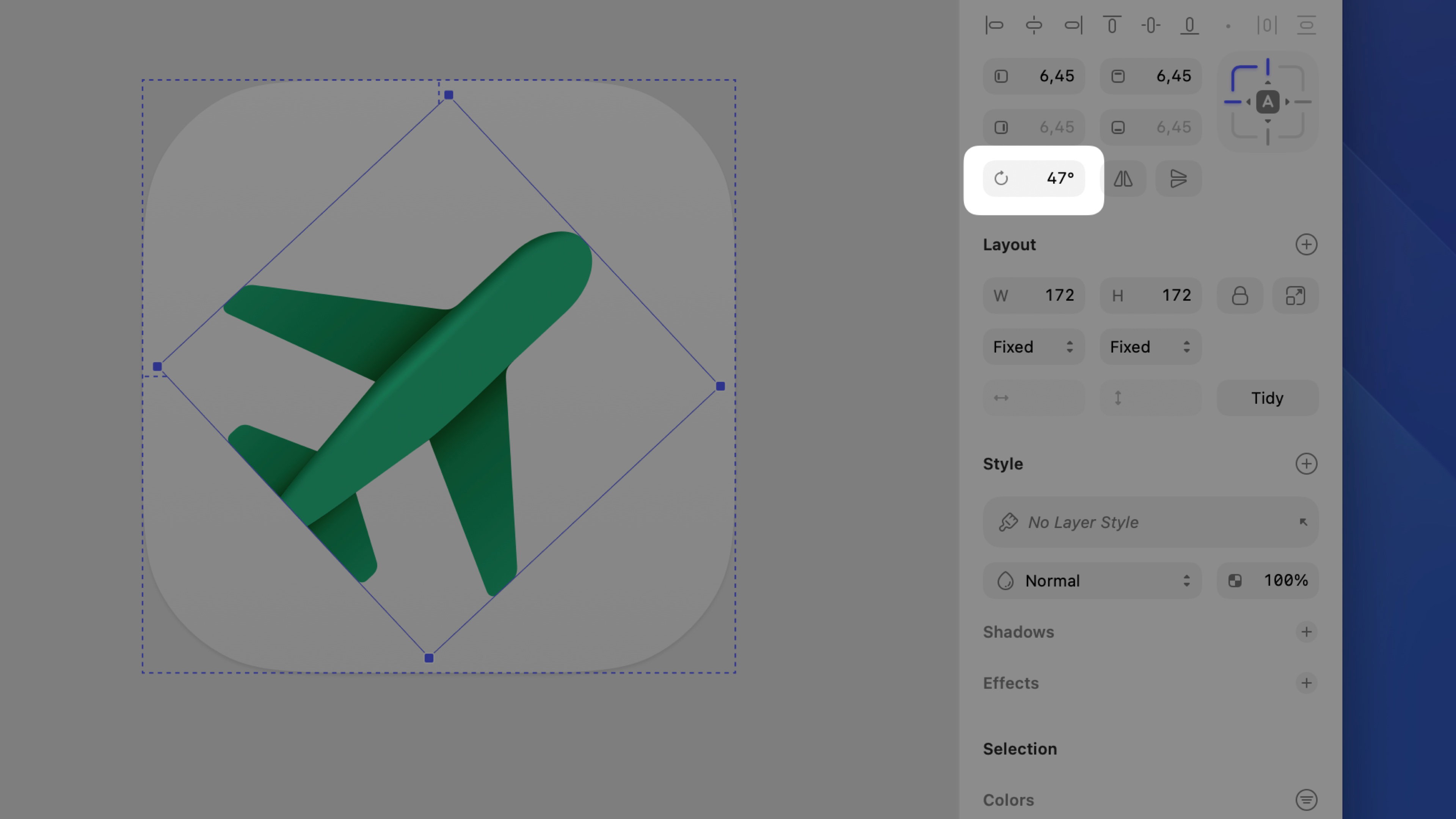This screenshot has height=819, width=1456.
Task: Open the Colors filter options icon
Action: point(1306,800)
